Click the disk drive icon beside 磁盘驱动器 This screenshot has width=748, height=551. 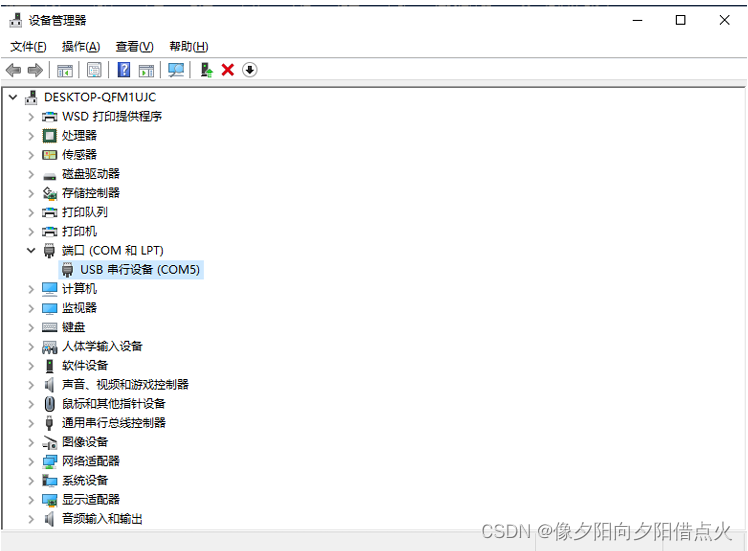click(x=50, y=177)
